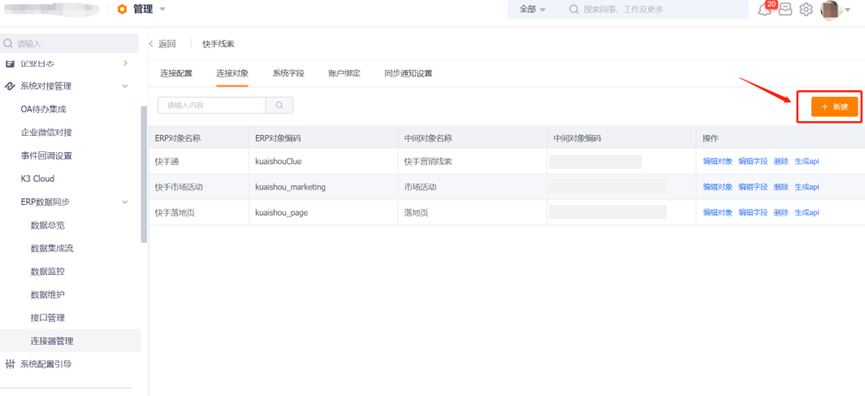Click the 快手营销线索 cell
The width and height of the screenshot is (865, 396).
[x=429, y=162]
